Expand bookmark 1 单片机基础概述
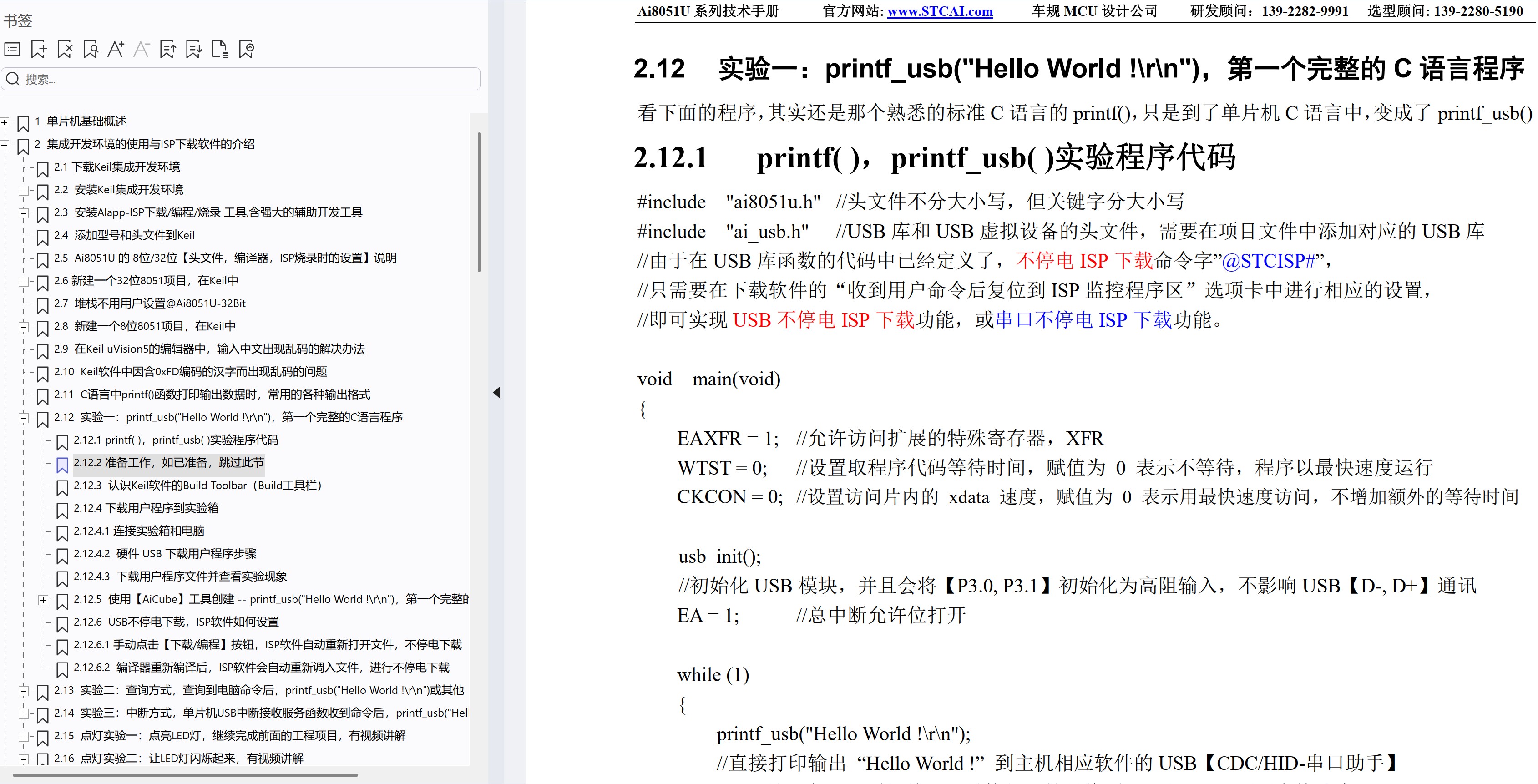The width and height of the screenshot is (1538, 784). [x=5, y=122]
